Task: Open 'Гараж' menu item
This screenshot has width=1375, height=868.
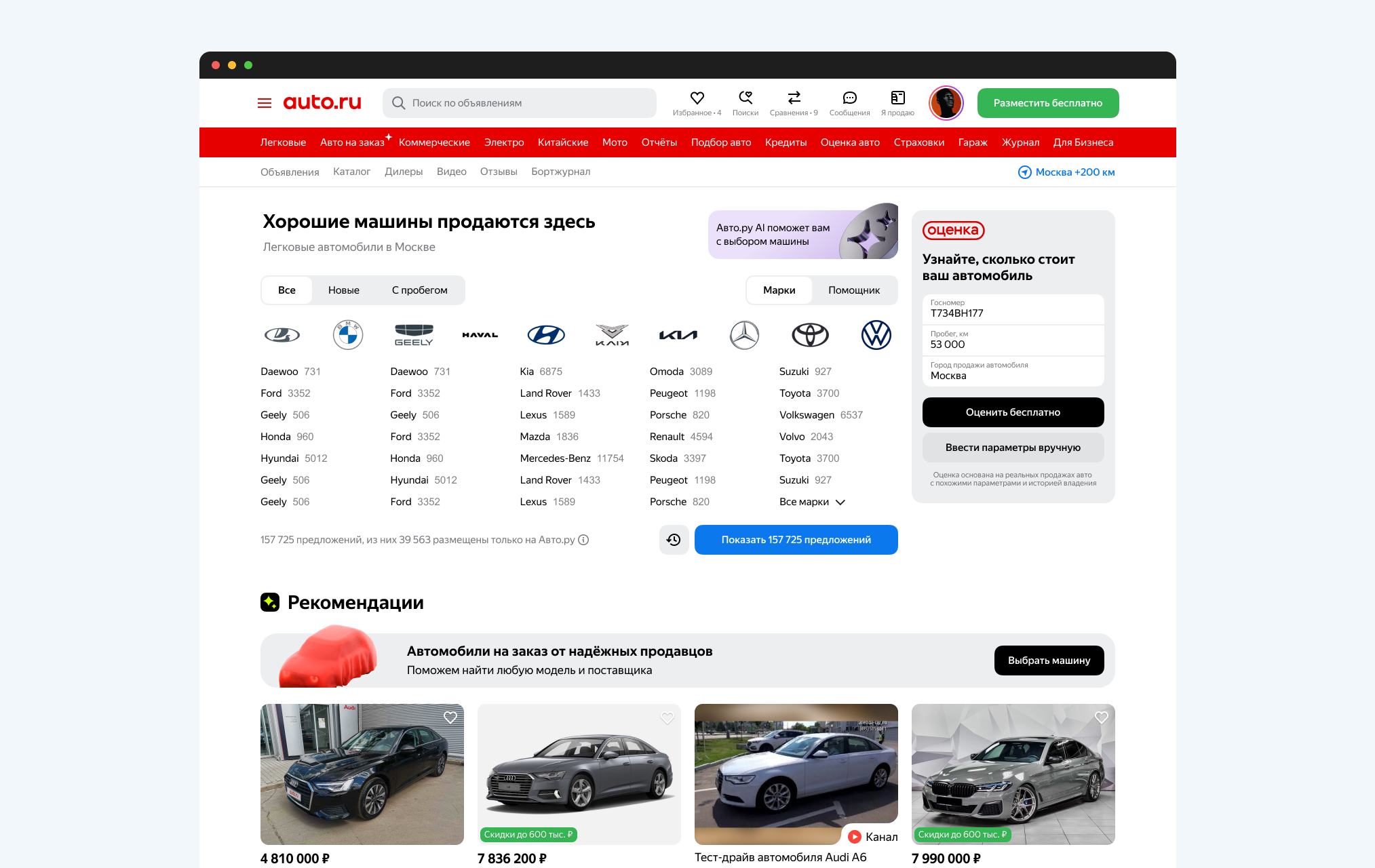Action: click(x=973, y=142)
